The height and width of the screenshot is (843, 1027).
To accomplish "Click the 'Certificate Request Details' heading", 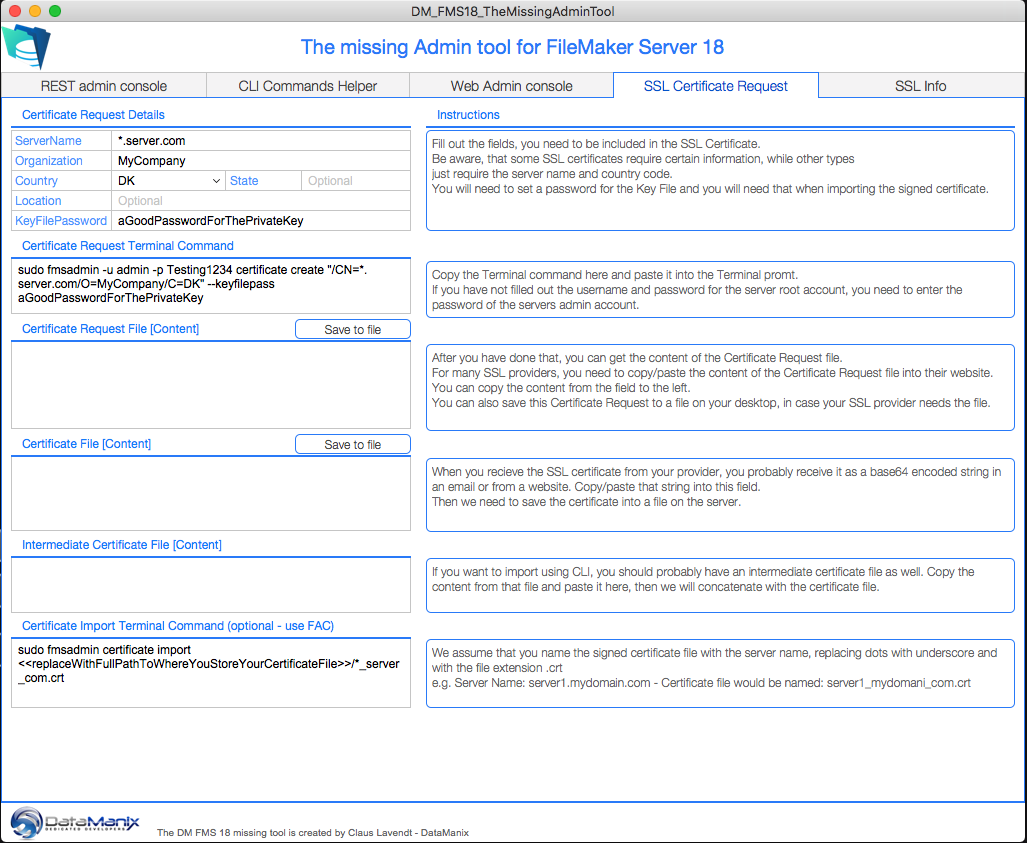I will pyautogui.click(x=93, y=115).
